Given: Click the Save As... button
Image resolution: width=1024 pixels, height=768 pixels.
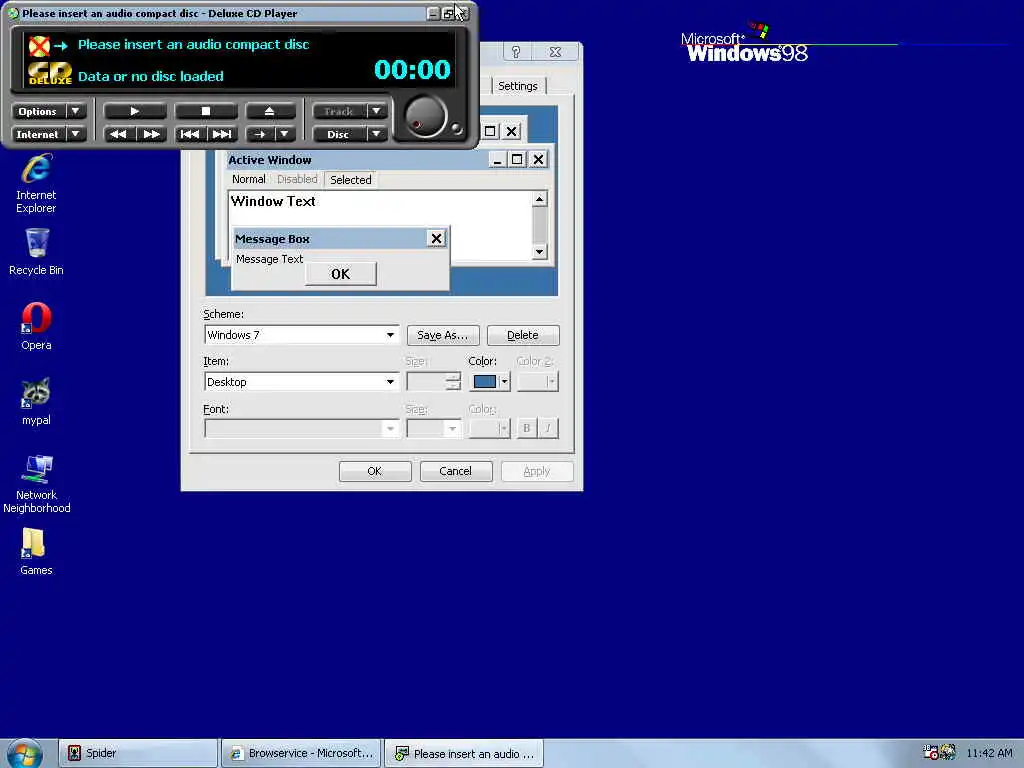Looking at the screenshot, I should [x=443, y=336].
